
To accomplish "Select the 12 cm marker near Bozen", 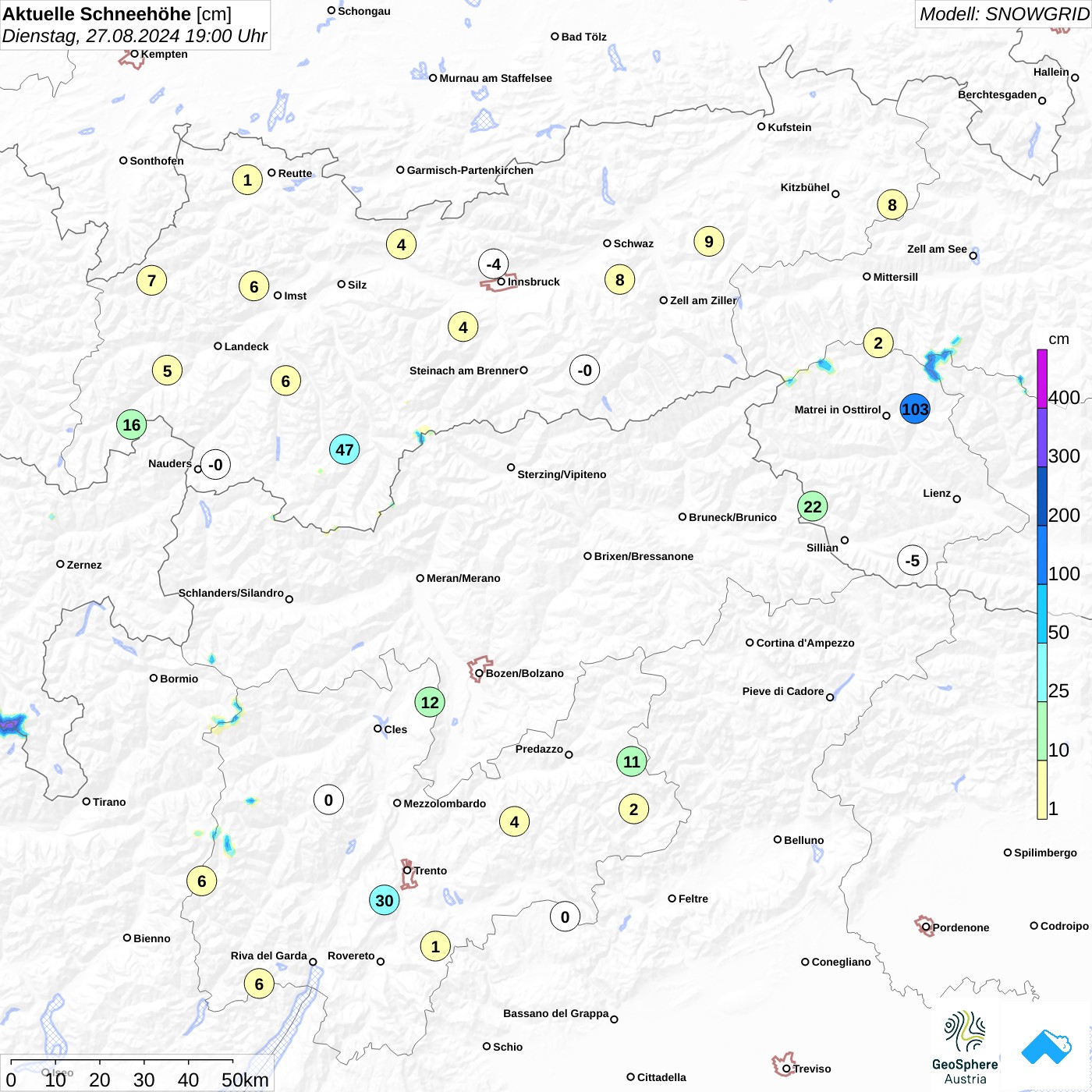I will [430, 702].
